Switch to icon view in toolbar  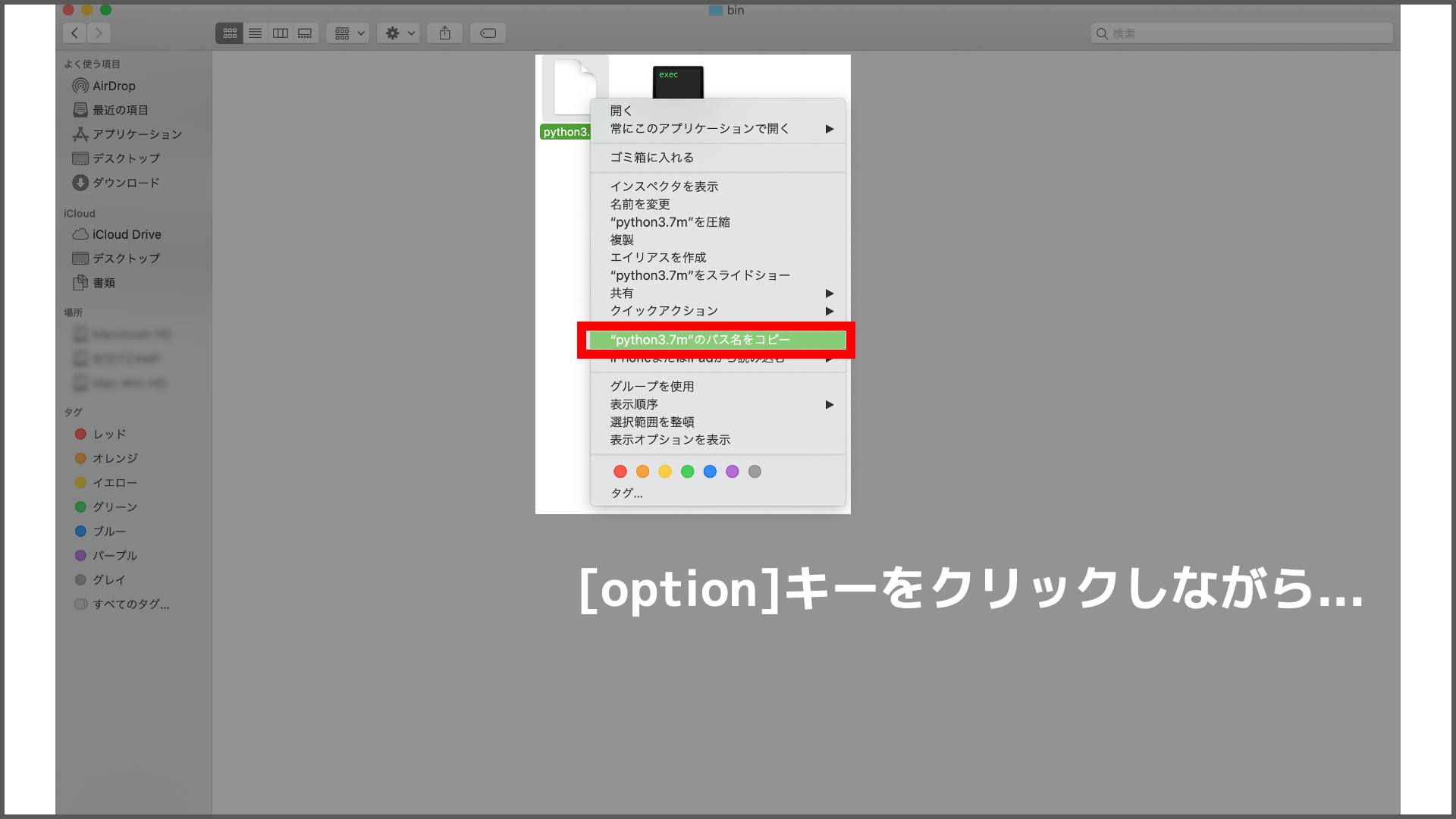(230, 33)
